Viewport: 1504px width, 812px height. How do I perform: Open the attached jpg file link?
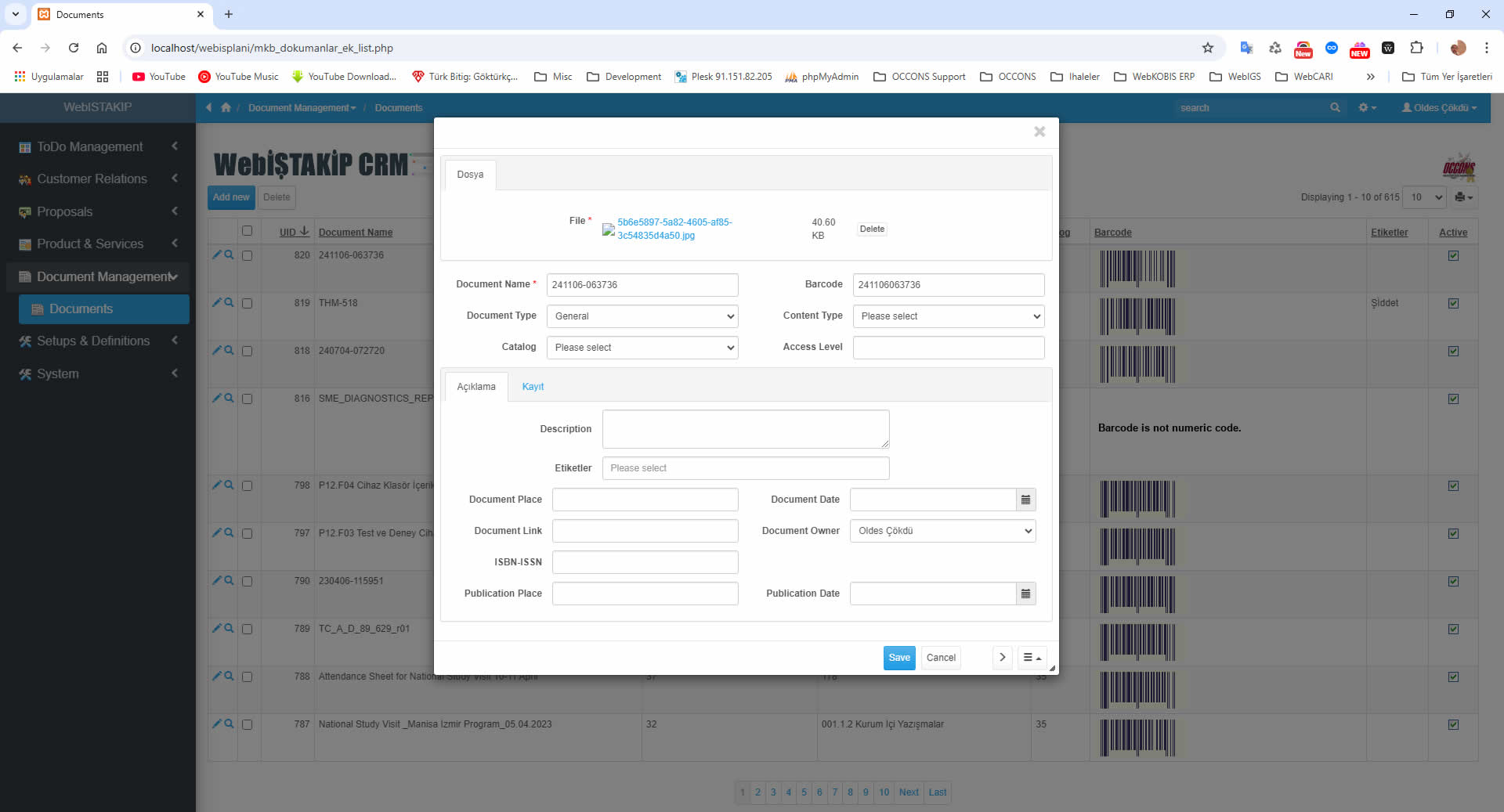(x=674, y=229)
